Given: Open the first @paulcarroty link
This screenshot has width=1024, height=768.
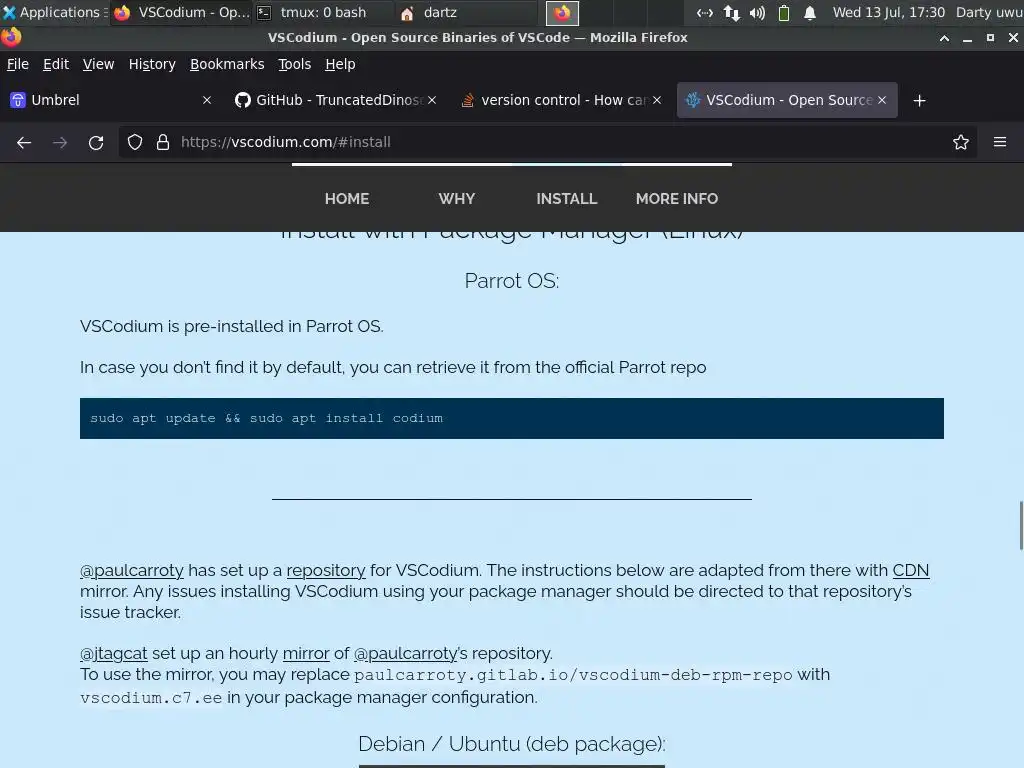Looking at the screenshot, I should 132,570.
